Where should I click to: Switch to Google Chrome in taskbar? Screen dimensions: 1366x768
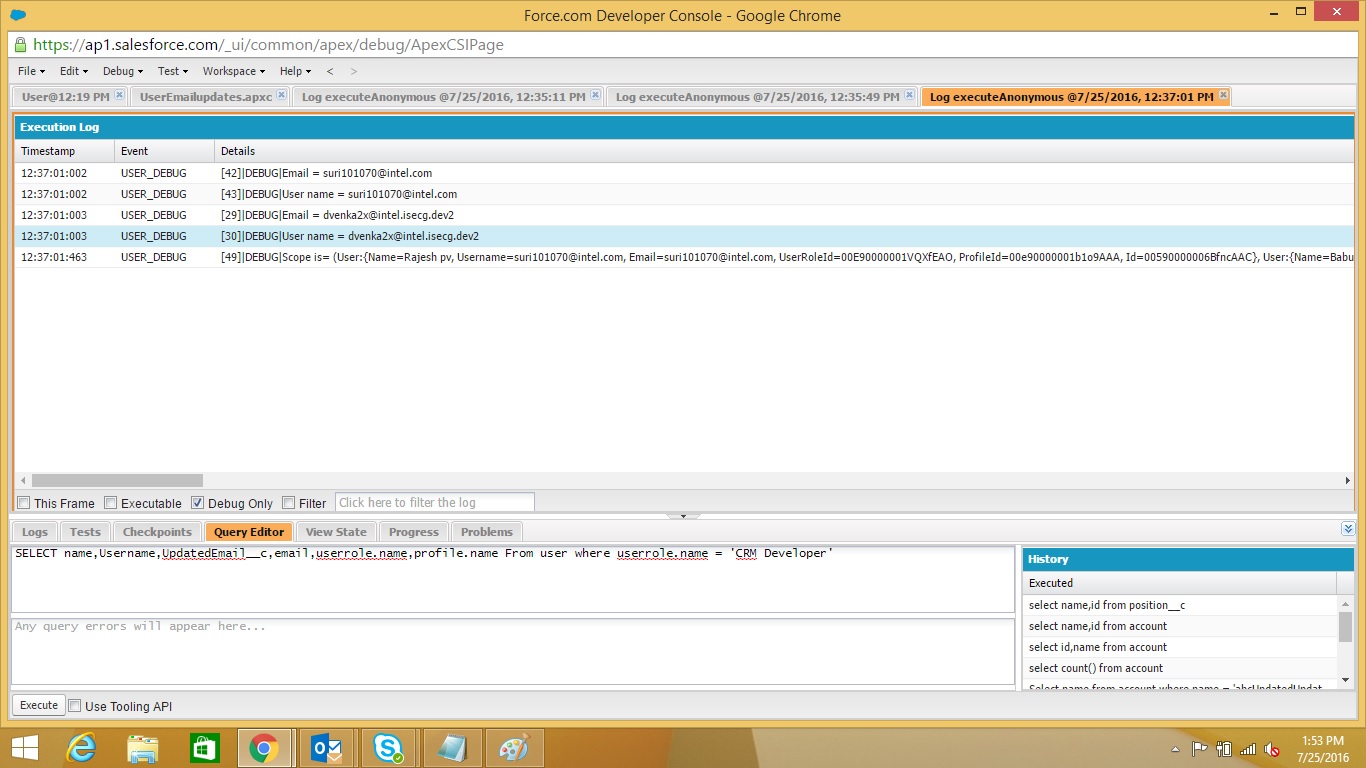[264, 748]
